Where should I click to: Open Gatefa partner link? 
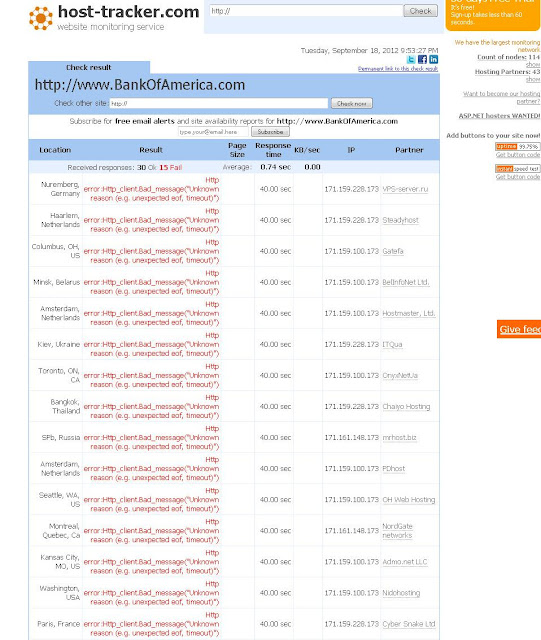click(x=393, y=251)
